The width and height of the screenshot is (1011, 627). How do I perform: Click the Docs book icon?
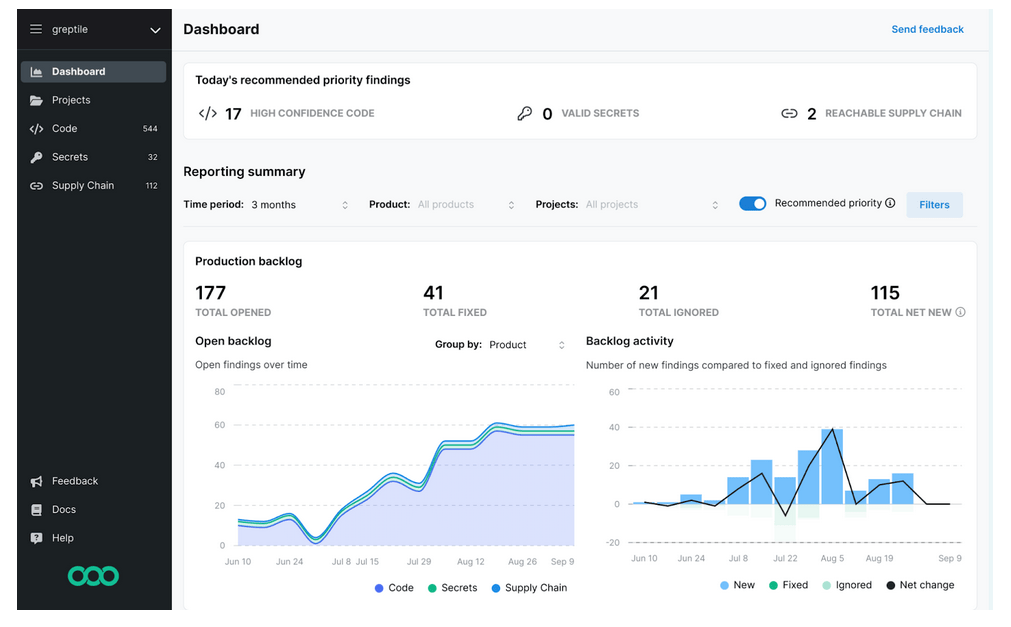tap(37, 510)
